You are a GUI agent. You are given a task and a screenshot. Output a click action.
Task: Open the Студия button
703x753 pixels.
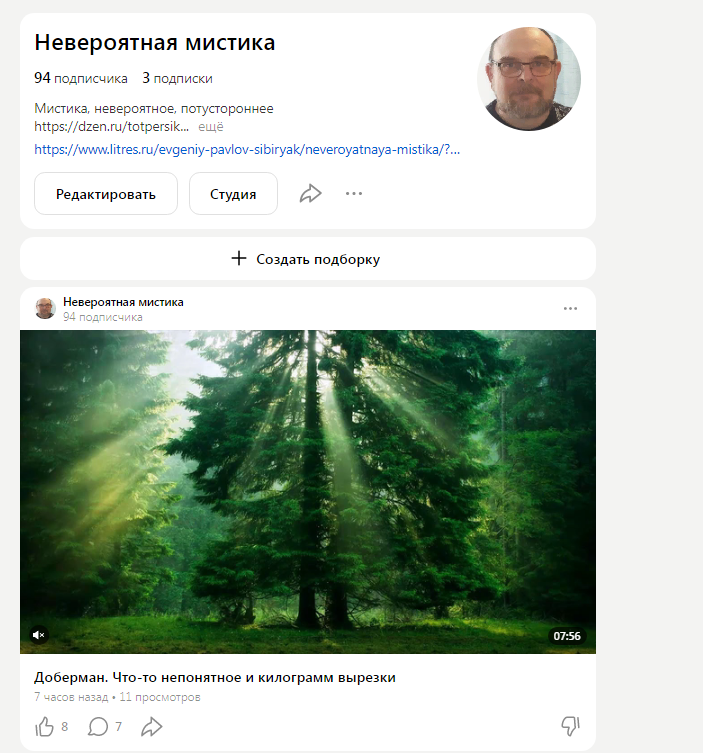tap(233, 194)
